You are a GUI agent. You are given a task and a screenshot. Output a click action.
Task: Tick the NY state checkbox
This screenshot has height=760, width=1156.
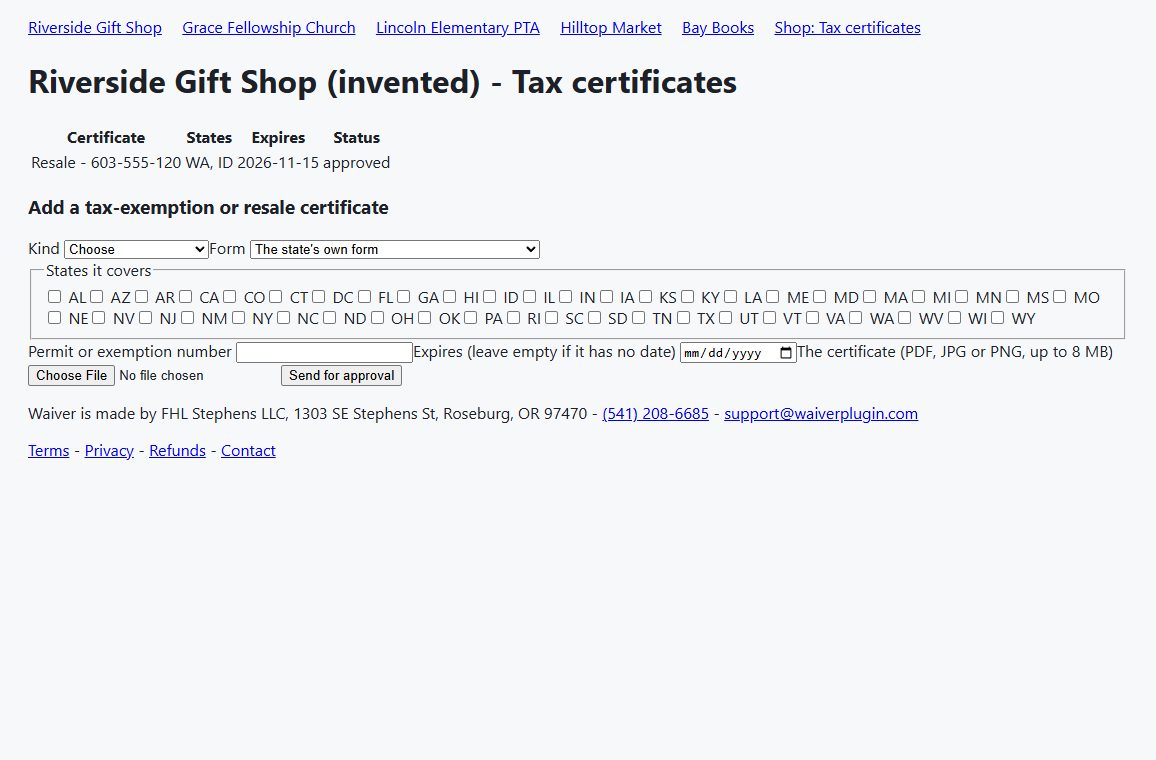(x=238, y=318)
